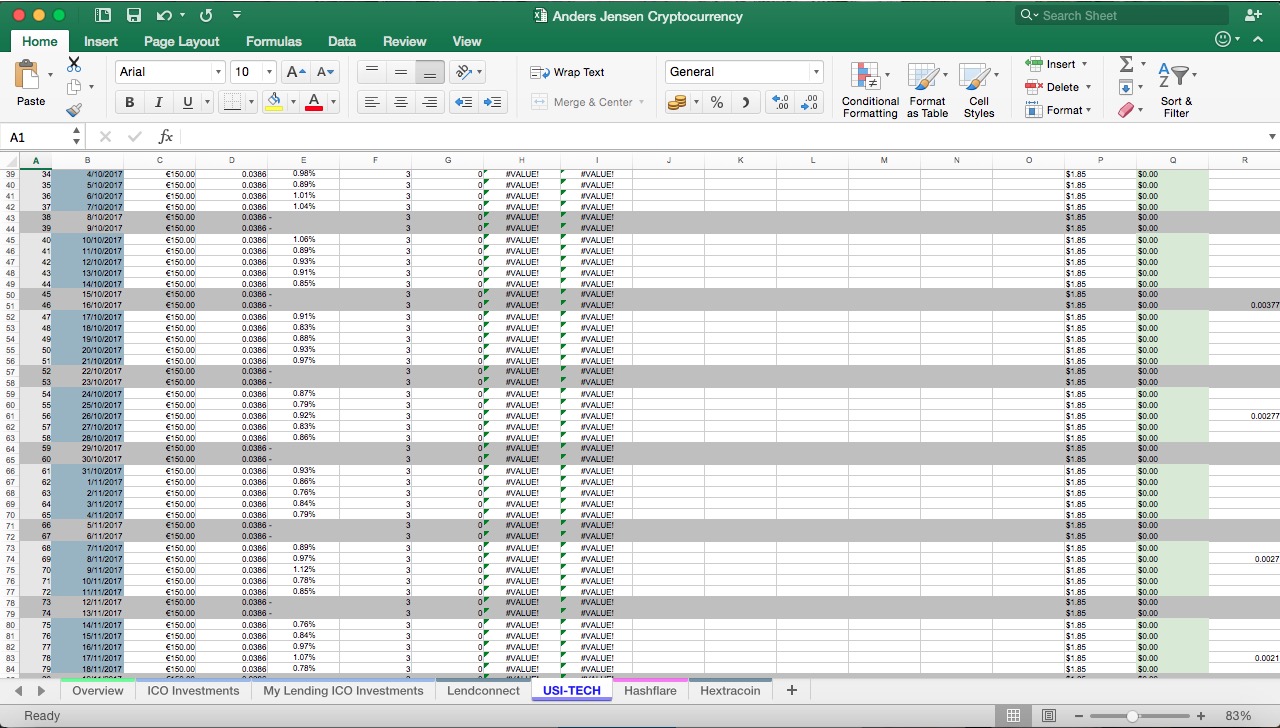Toggle italic formatting
This screenshot has width=1280, height=728.
click(x=158, y=102)
